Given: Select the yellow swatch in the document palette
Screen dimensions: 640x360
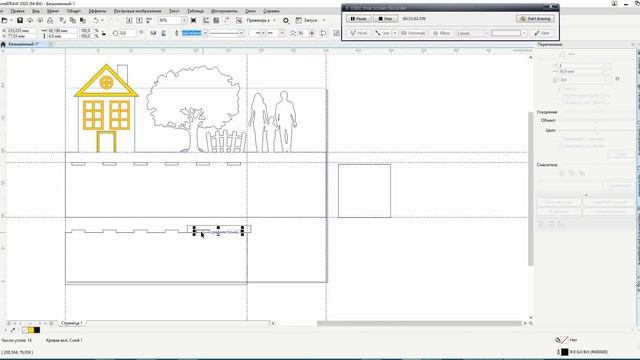Looking at the screenshot, I should point(31,330).
